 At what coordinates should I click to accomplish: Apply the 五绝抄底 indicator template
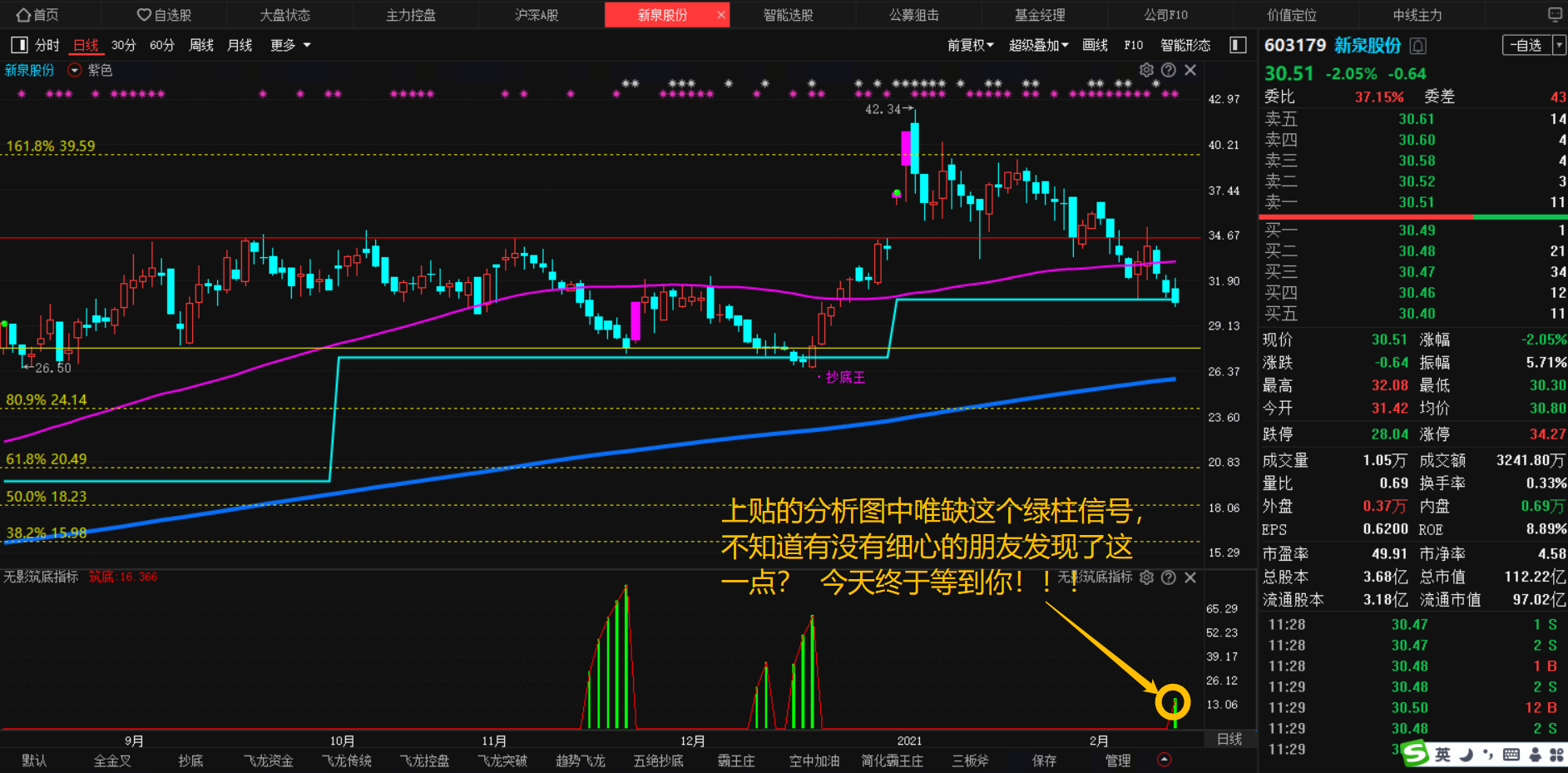coord(659,761)
